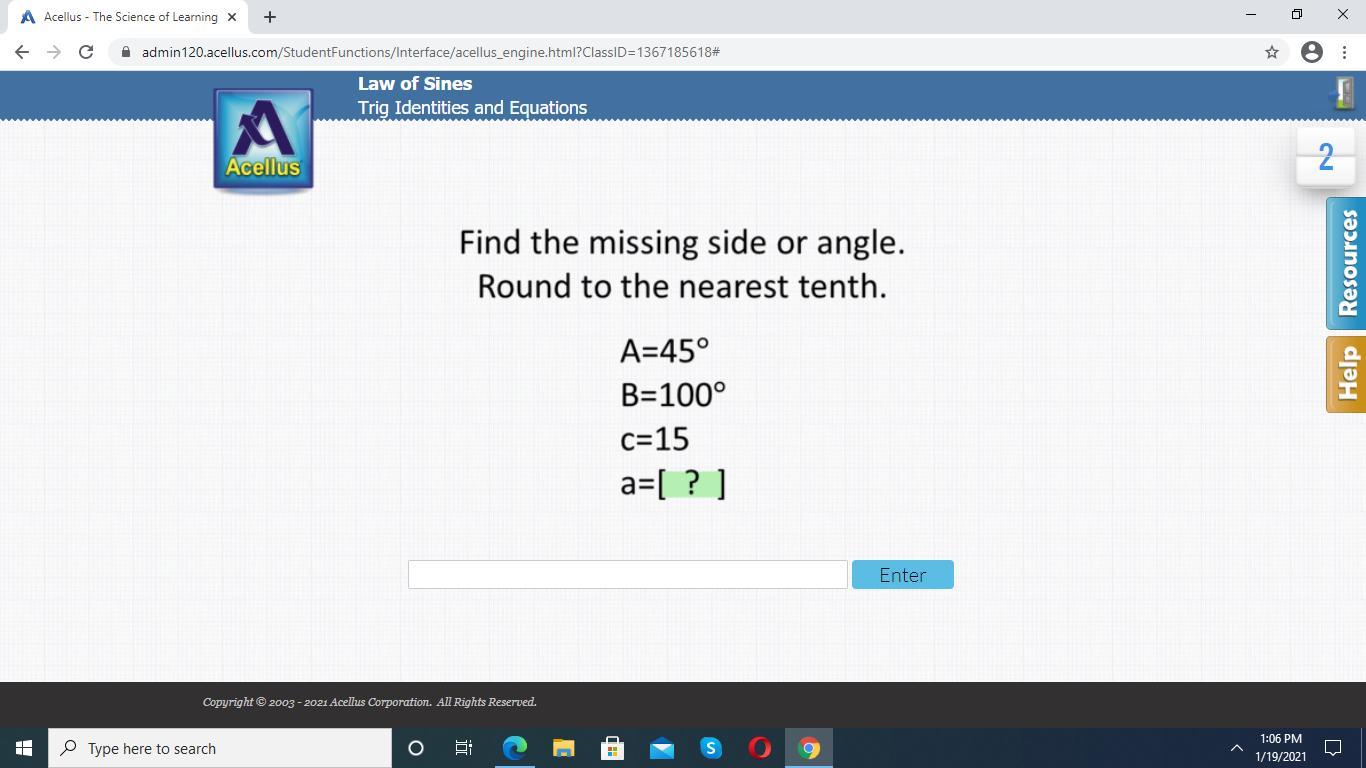This screenshot has height=768, width=1366.
Task: Restore down the Chrome window
Action: [1297, 15]
